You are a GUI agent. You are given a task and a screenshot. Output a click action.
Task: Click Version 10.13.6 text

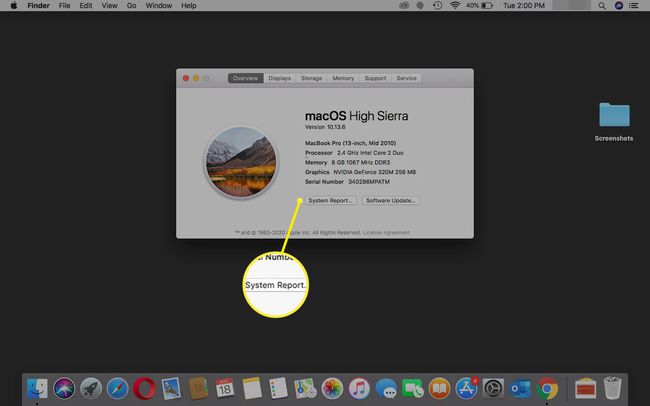(x=325, y=127)
